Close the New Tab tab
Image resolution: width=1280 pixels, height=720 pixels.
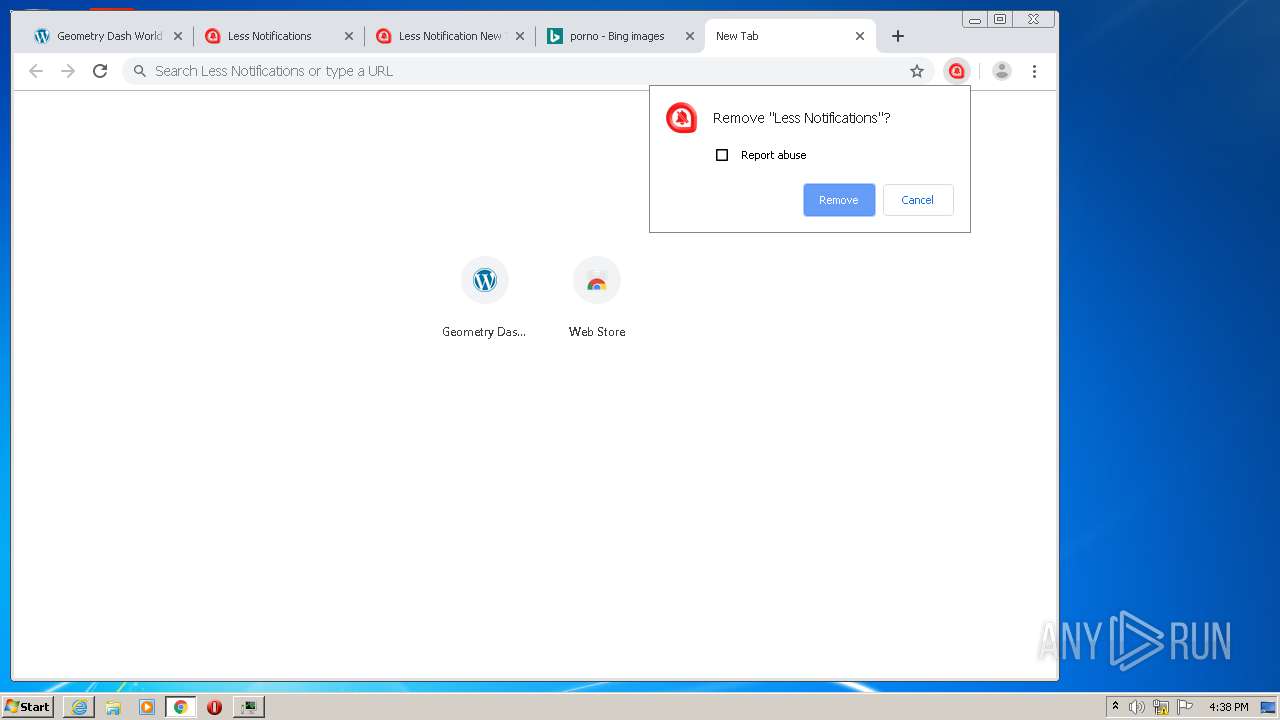tap(860, 36)
